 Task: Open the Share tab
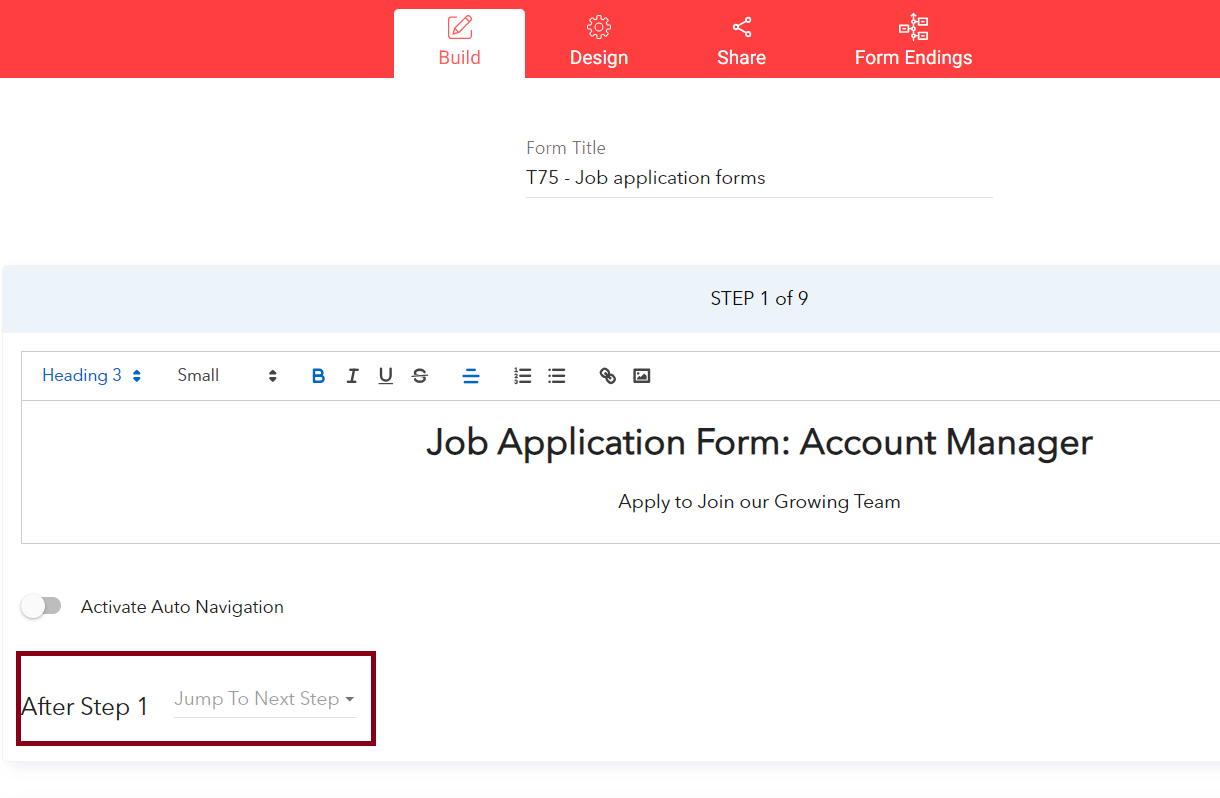(x=740, y=40)
